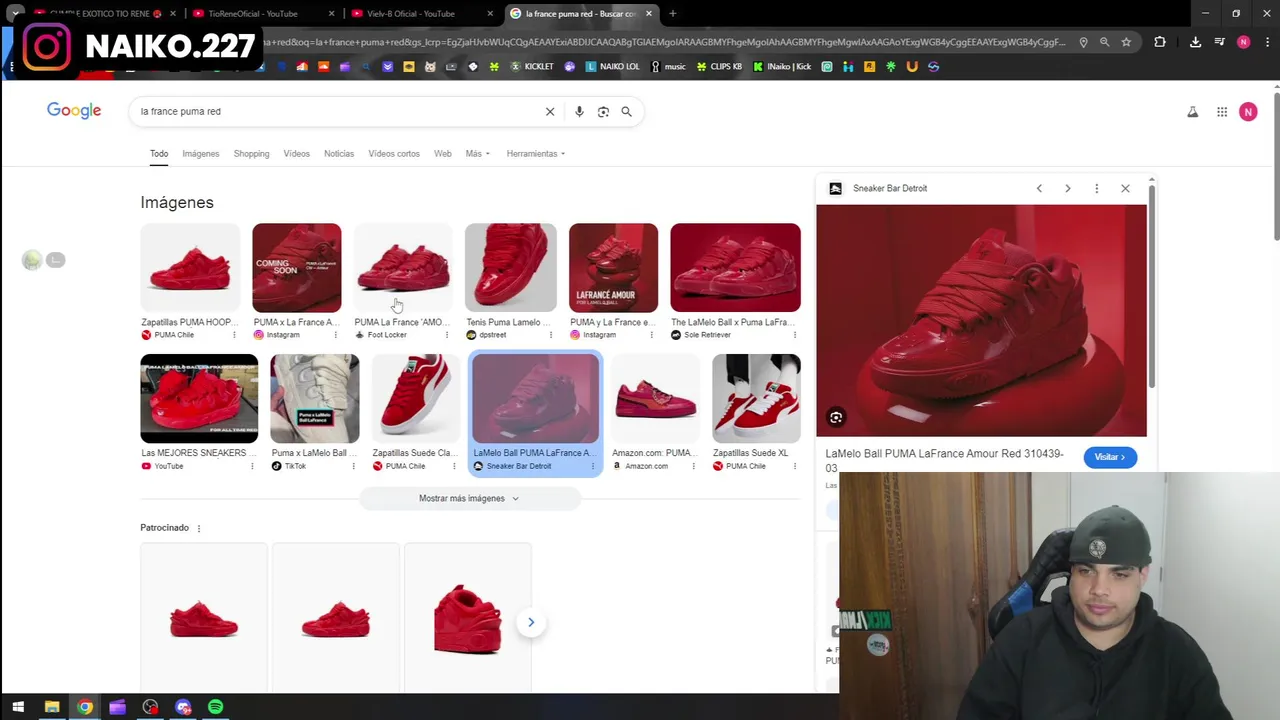Image resolution: width=1280 pixels, height=720 pixels.
Task: Search inside the preview image with the Lens icon
Action: (836, 418)
